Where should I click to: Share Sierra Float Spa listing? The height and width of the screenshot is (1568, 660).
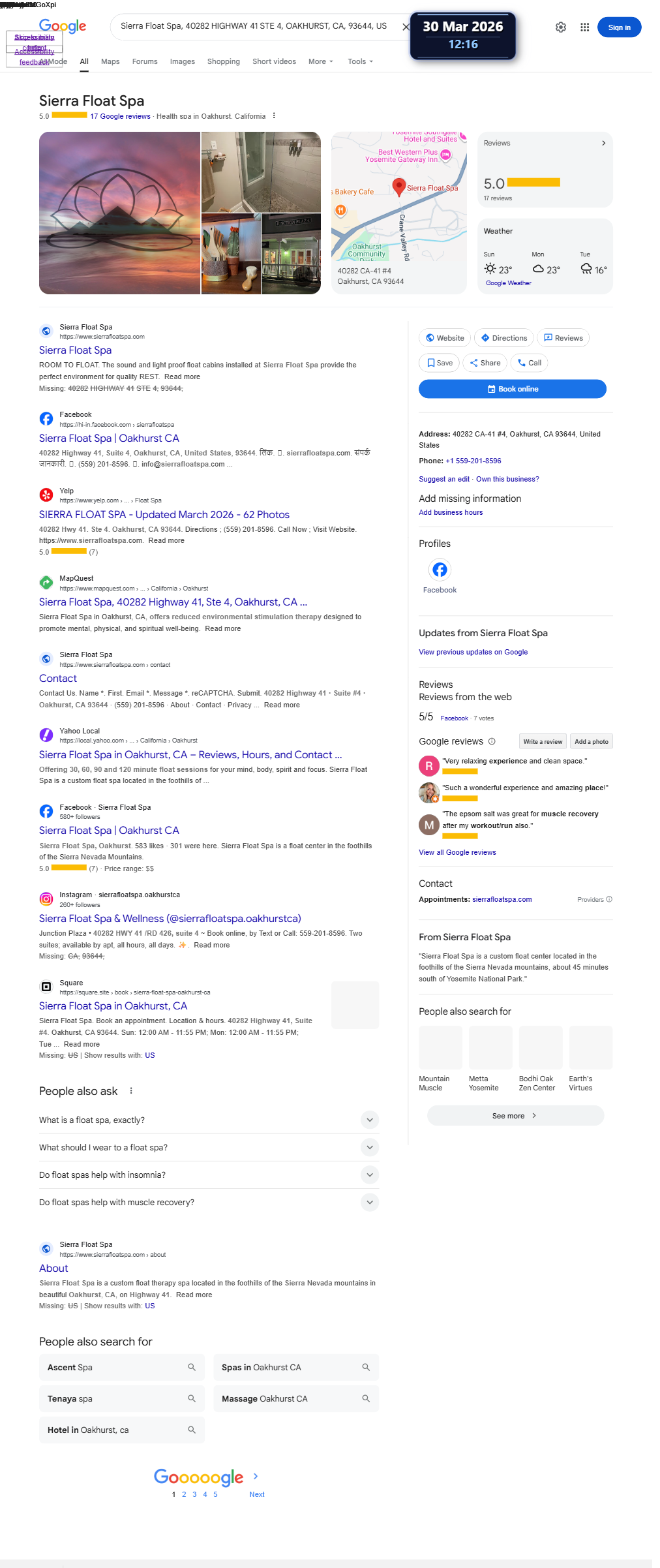click(485, 363)
